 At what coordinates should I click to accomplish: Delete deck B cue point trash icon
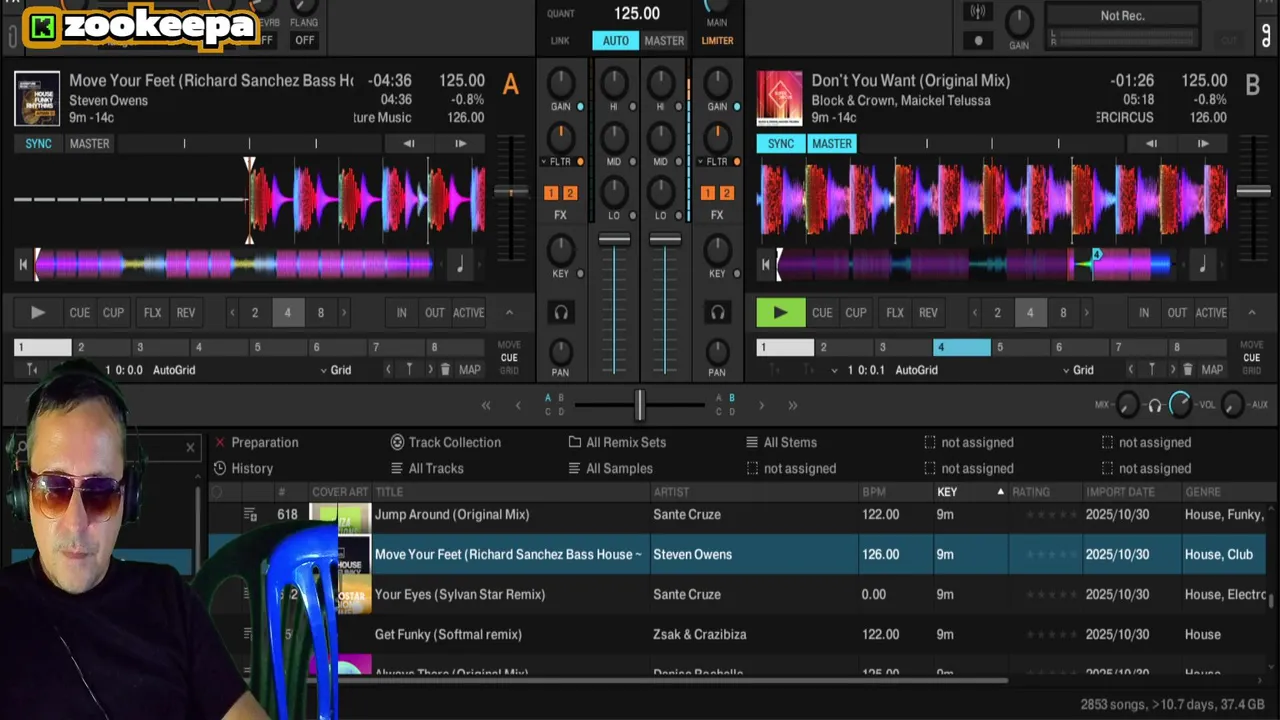[1187, 370]
